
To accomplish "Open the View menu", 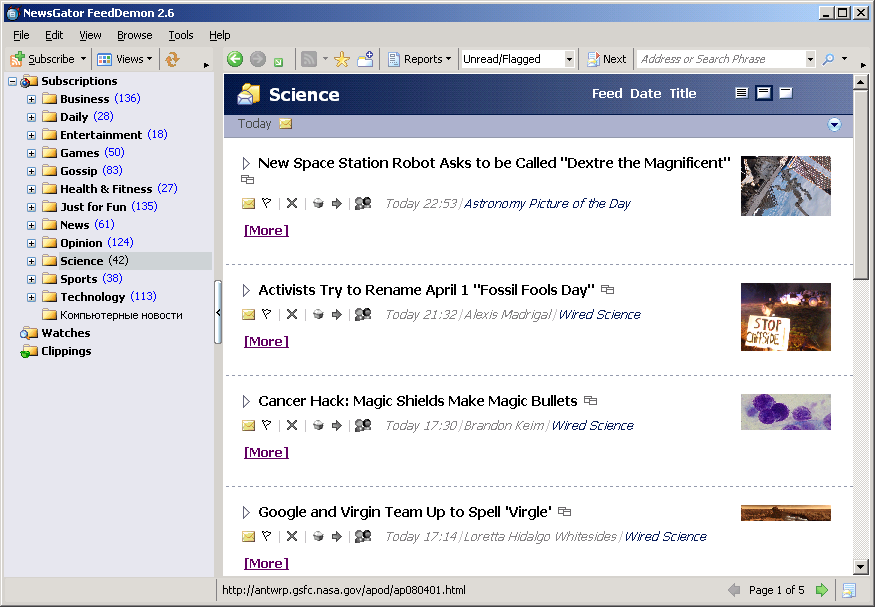I will pos(90,35).
